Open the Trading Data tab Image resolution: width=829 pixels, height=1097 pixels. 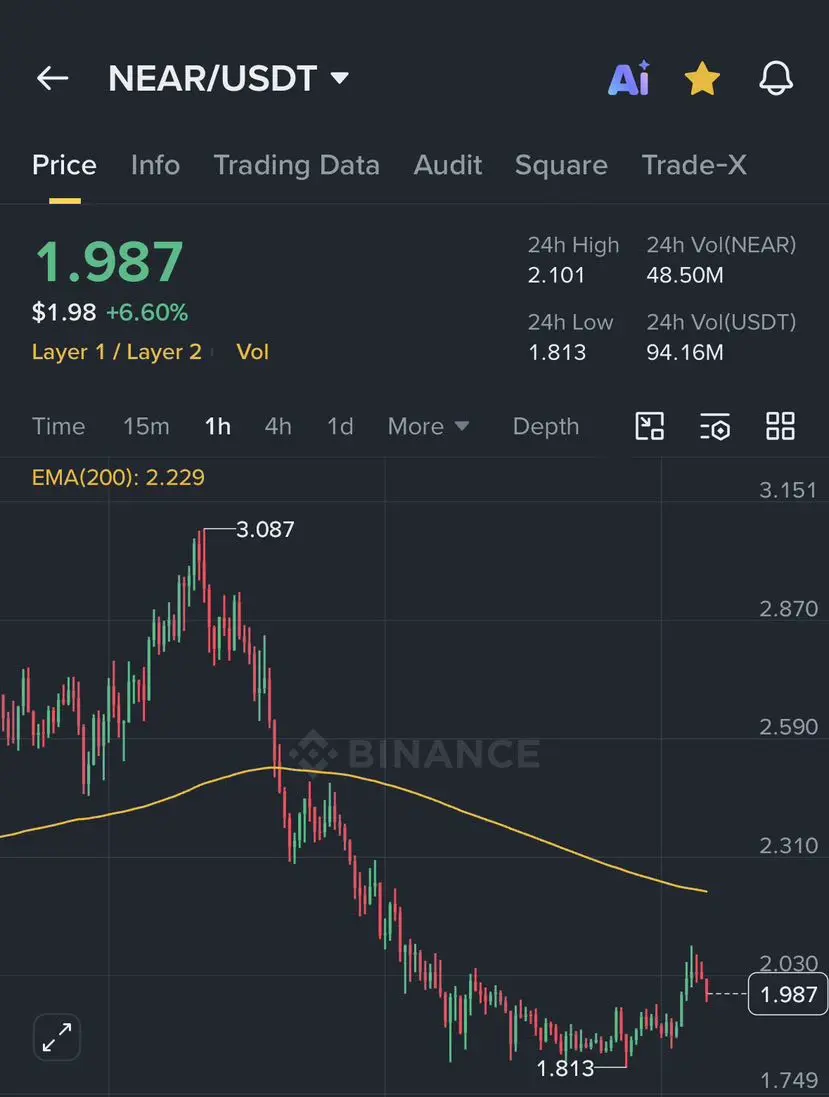(x=297, y=166)
